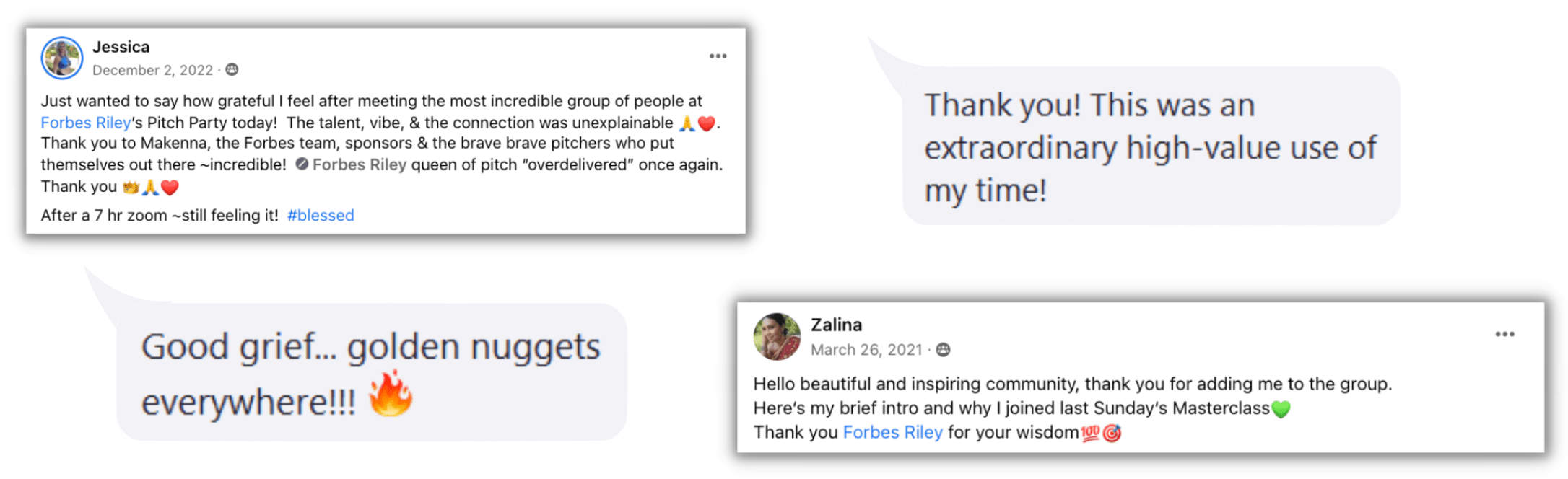Viewport: 1568px width, 479px height.
Task: Open the three-dot menu on Zalina's post
Action: click(1504, 334)
